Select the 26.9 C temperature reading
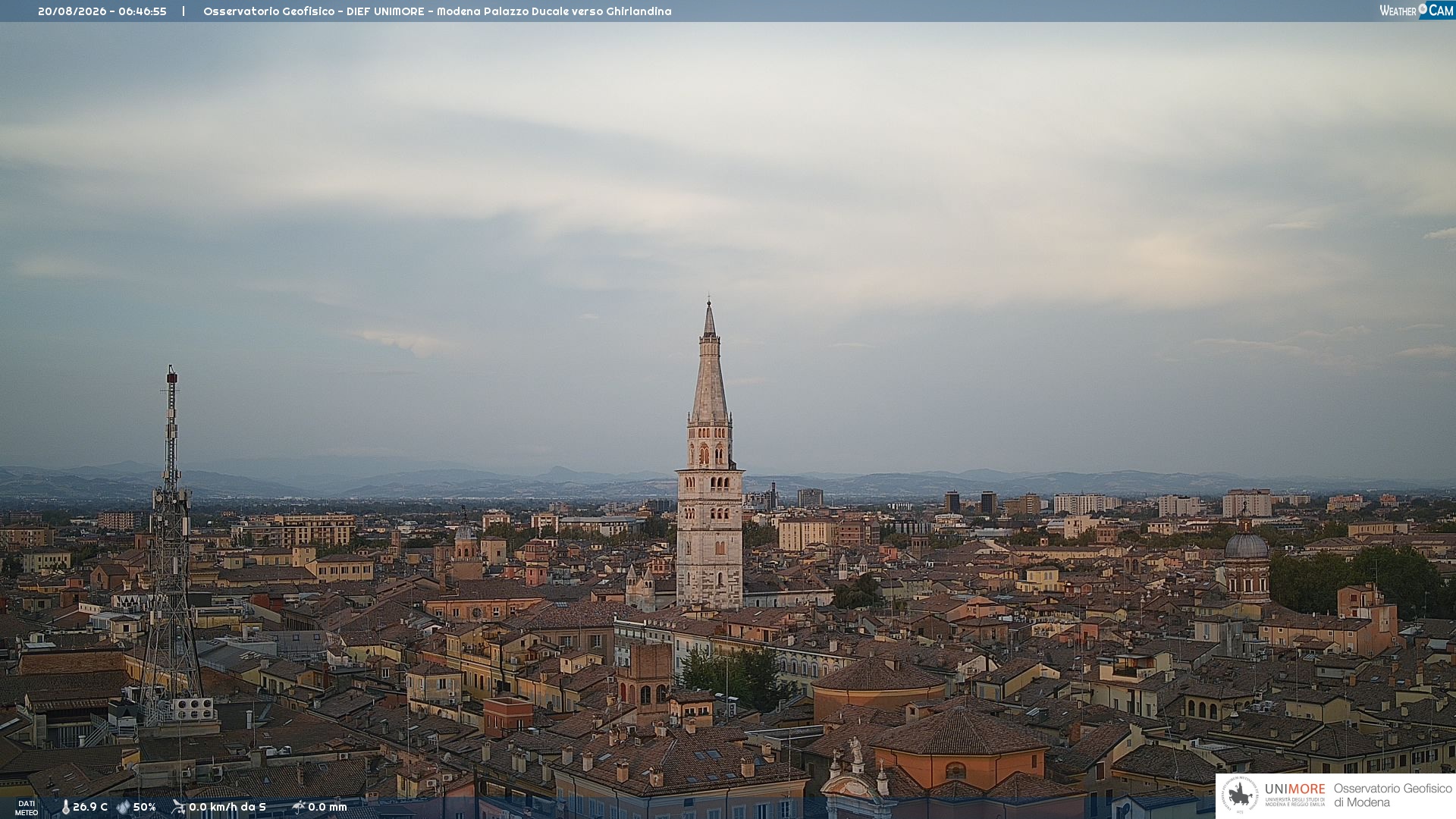Viewport: 1456px width, 819px height. point(90,807)
